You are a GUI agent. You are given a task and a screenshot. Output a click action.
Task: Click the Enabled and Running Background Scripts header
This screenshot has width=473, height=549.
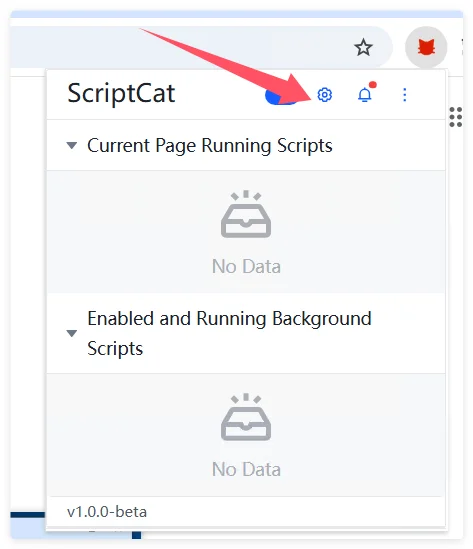(246, 333)
